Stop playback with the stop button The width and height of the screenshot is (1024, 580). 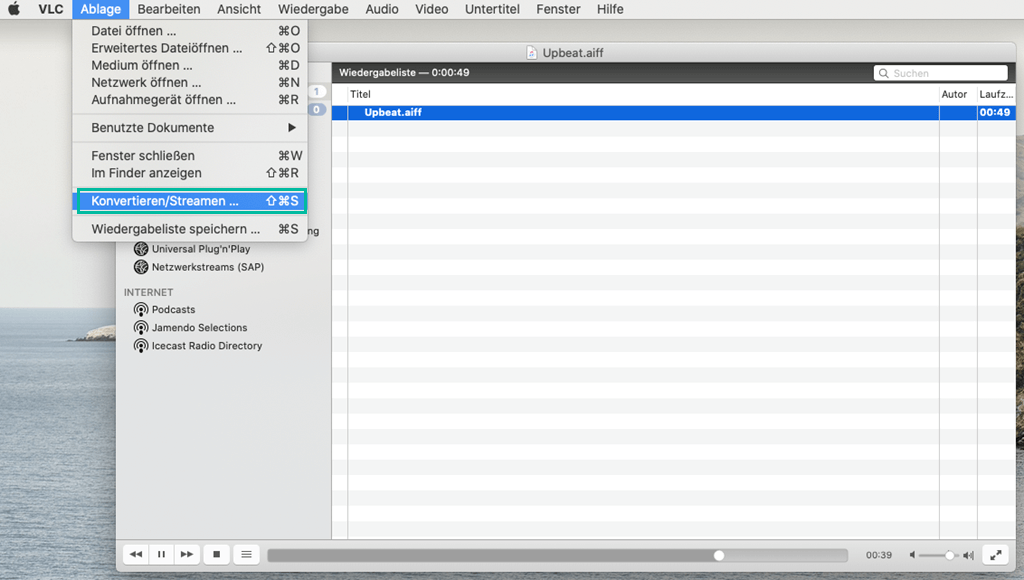point(217,555)
